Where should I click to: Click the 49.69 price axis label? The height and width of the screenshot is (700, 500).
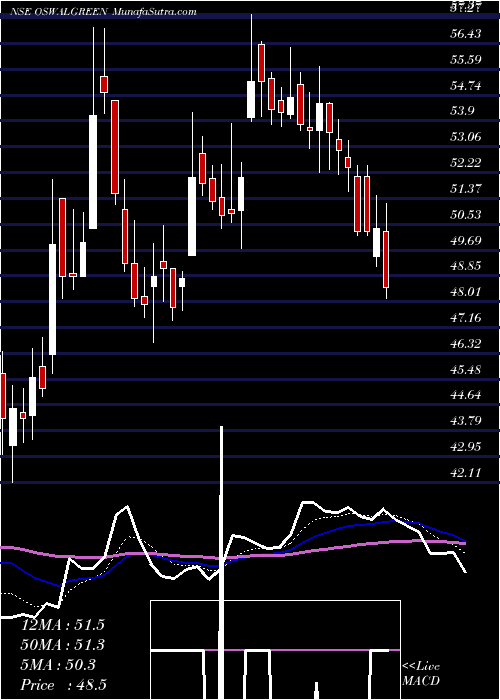466,240
